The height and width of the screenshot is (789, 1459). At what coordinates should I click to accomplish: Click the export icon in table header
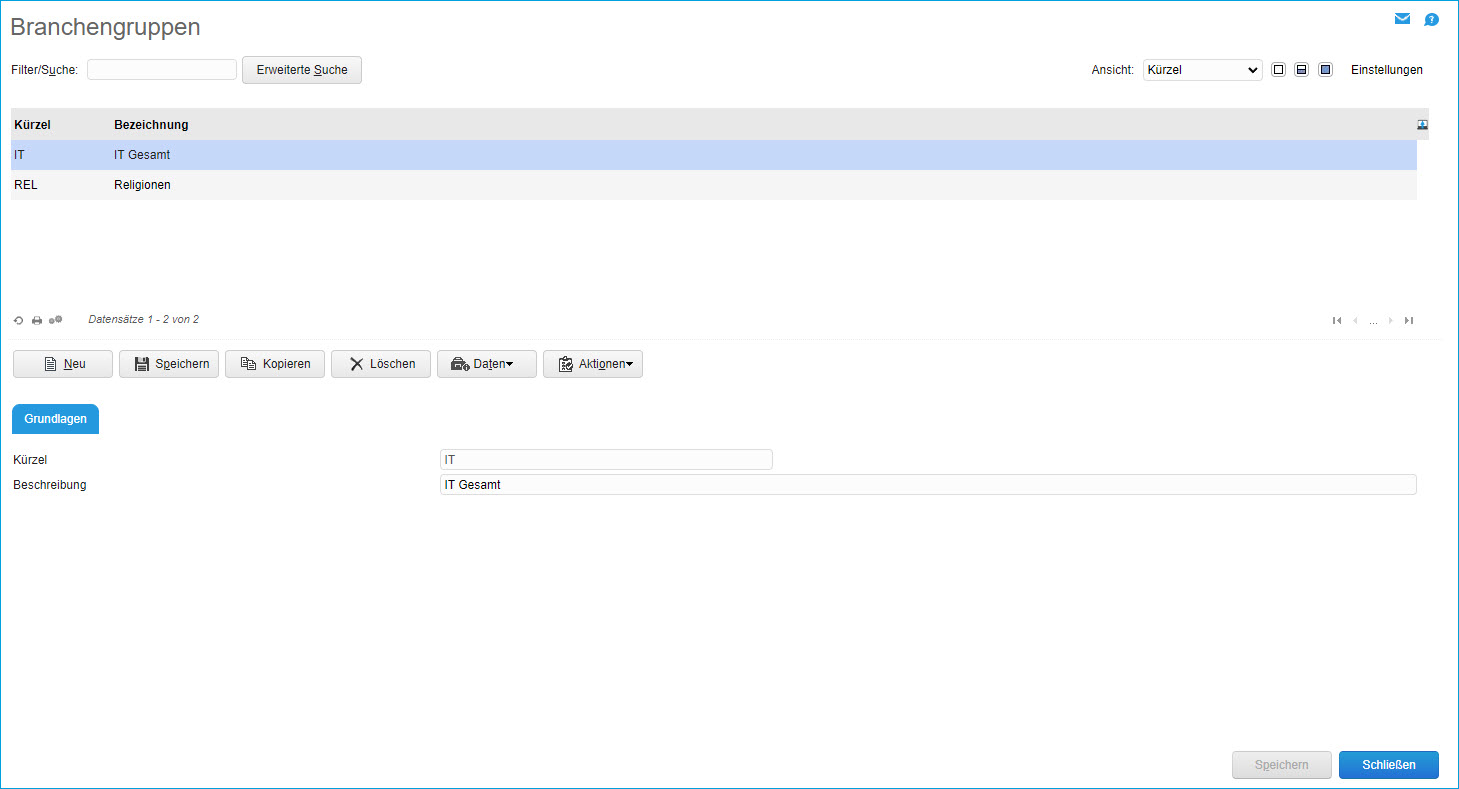point(1422,125)
